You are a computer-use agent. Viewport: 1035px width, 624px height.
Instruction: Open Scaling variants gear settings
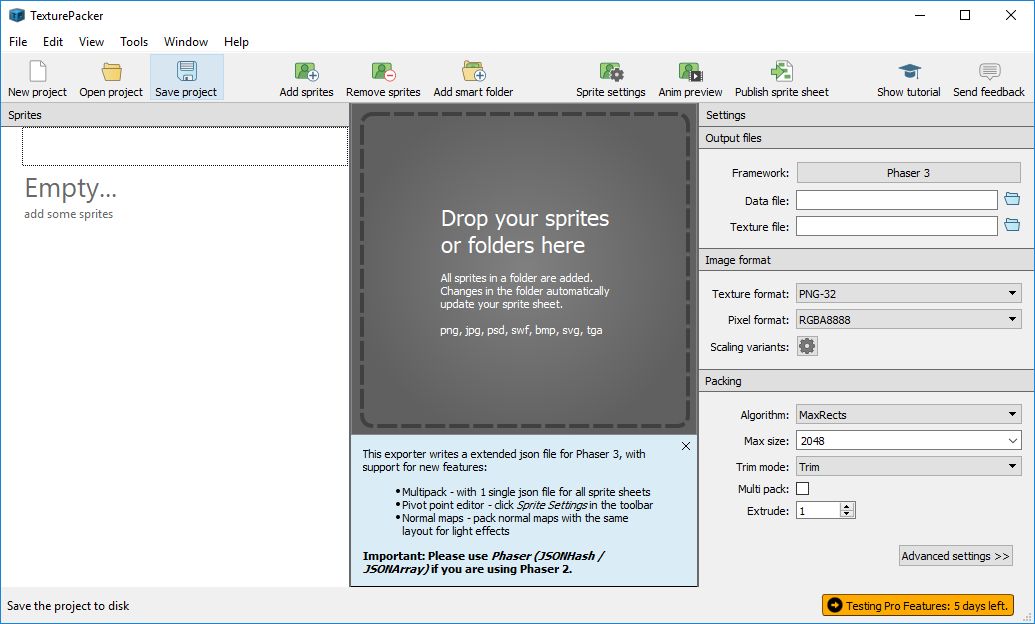[x=807, y=346]
